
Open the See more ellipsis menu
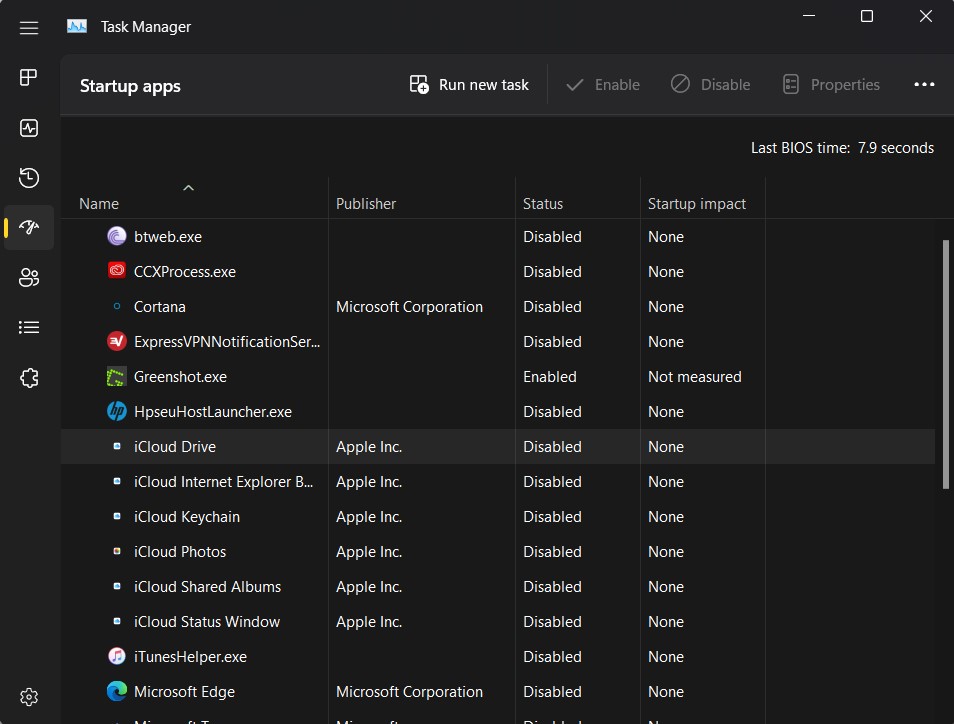click(923, 84)
